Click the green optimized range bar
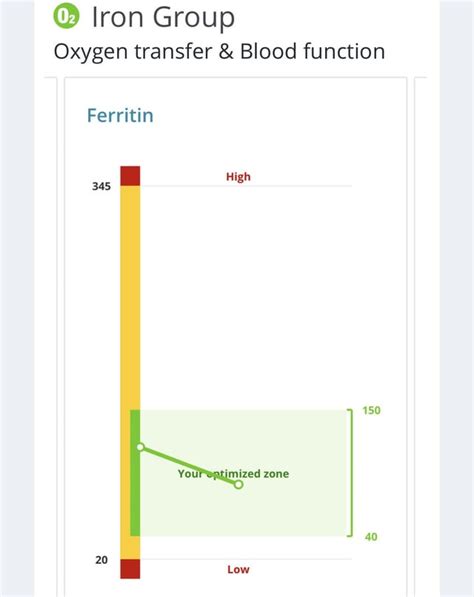 135,473
